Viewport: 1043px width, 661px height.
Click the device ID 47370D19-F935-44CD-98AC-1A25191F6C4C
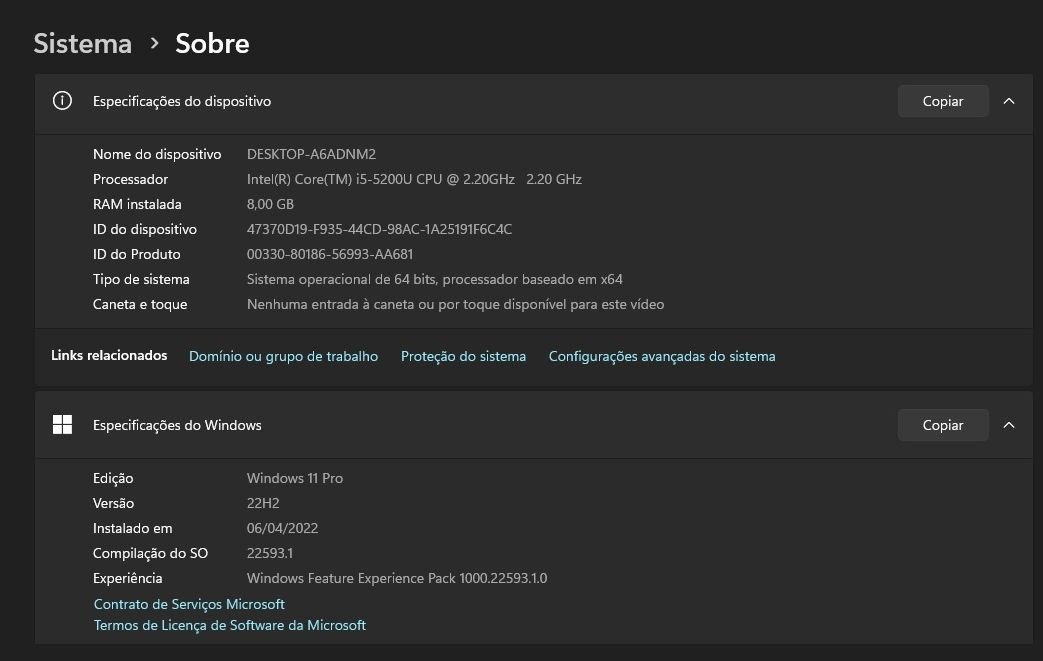click(x=379, y=229)
